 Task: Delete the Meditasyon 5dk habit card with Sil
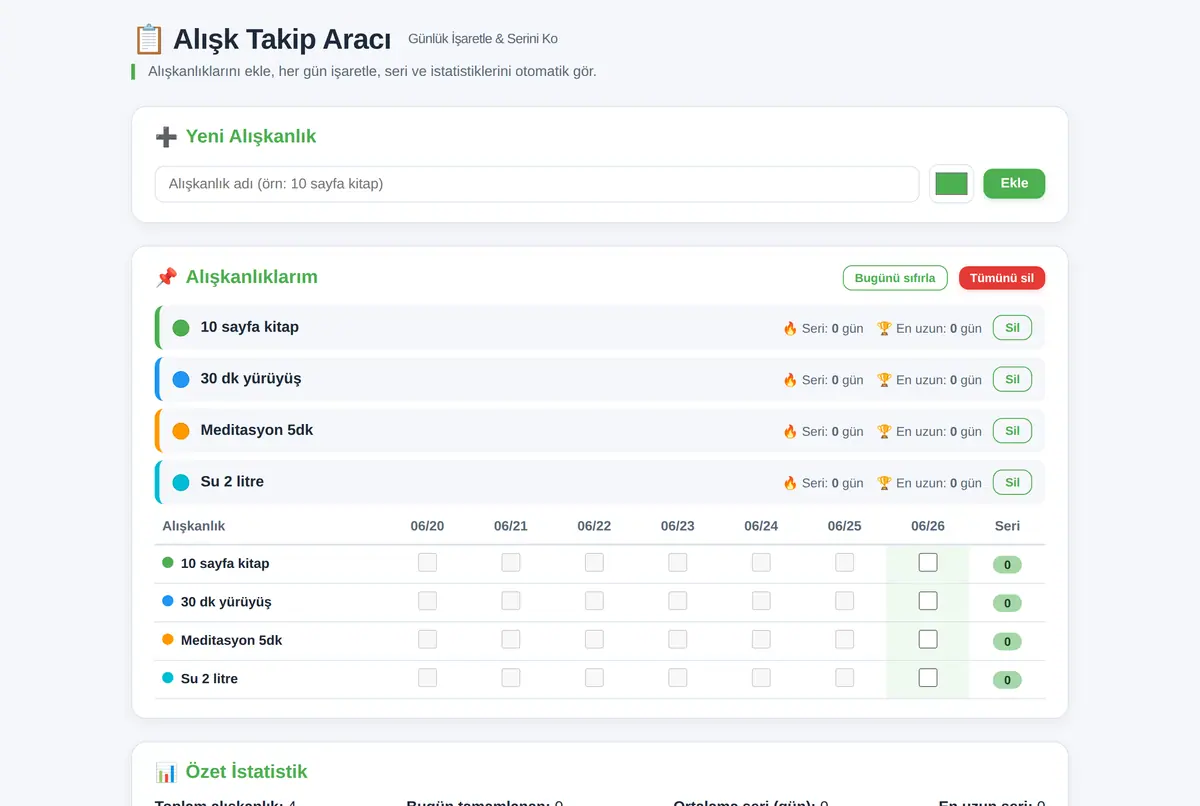(x=1012, y=430)
